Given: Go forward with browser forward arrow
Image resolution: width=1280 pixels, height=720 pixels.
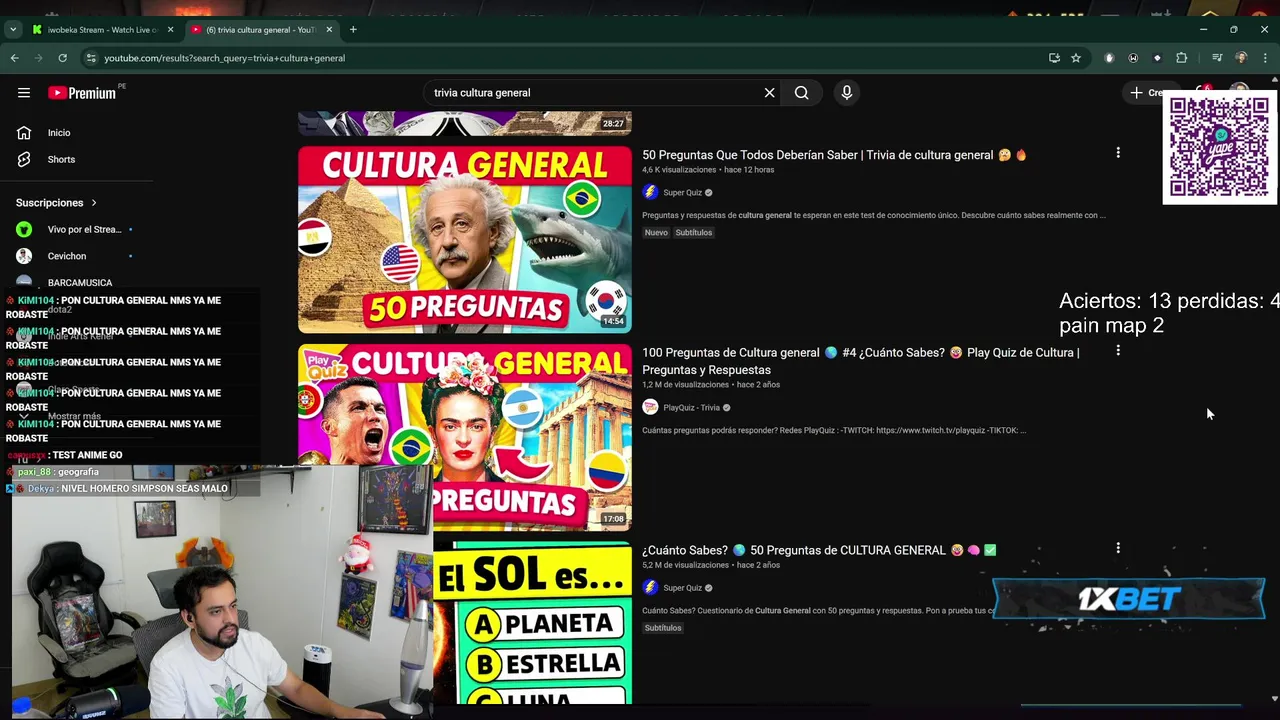Looking at the screenshot, I should click(39, 58).
